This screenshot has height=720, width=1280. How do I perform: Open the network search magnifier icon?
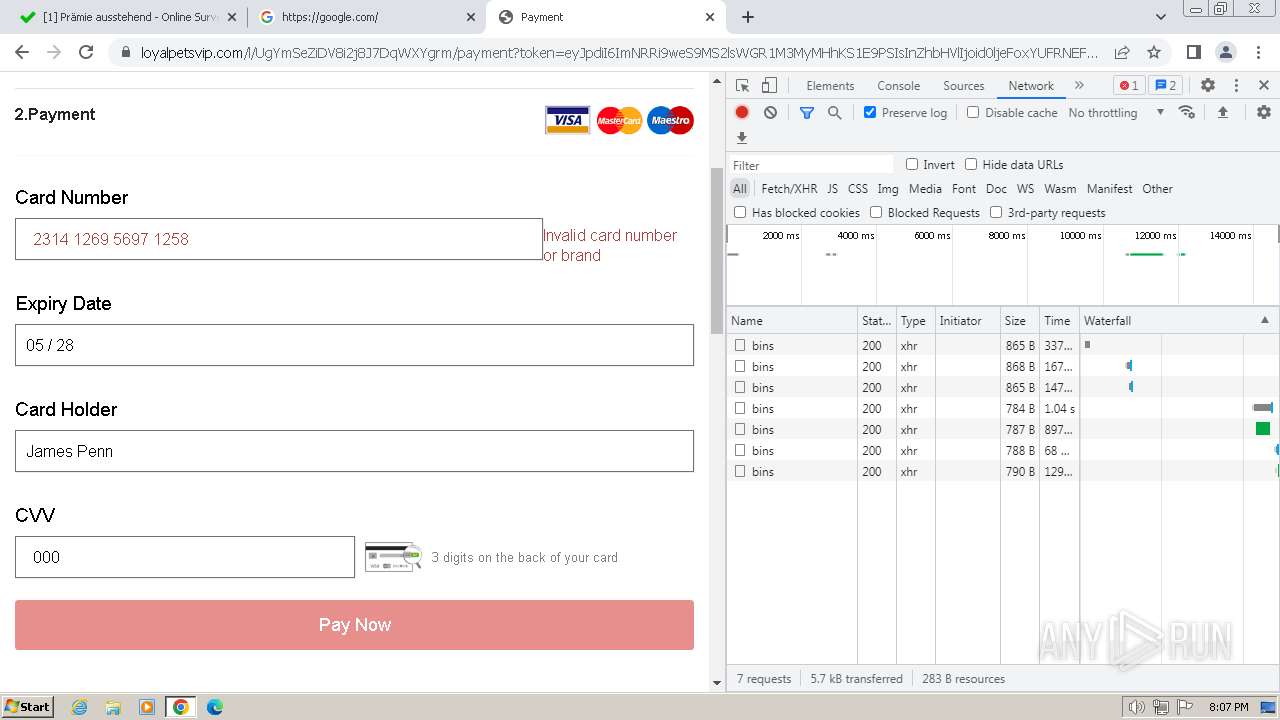click(x=835, y=113)
